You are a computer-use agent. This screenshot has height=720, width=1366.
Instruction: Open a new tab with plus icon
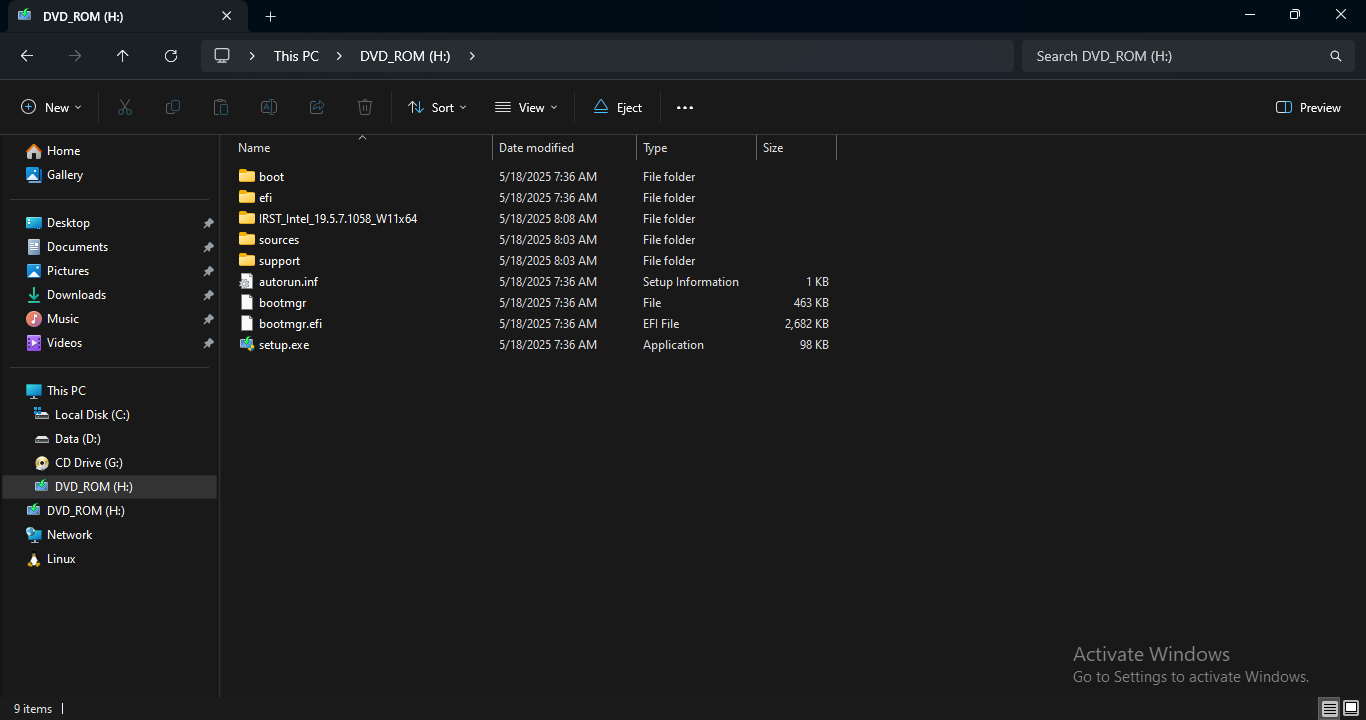pos(270,16)
